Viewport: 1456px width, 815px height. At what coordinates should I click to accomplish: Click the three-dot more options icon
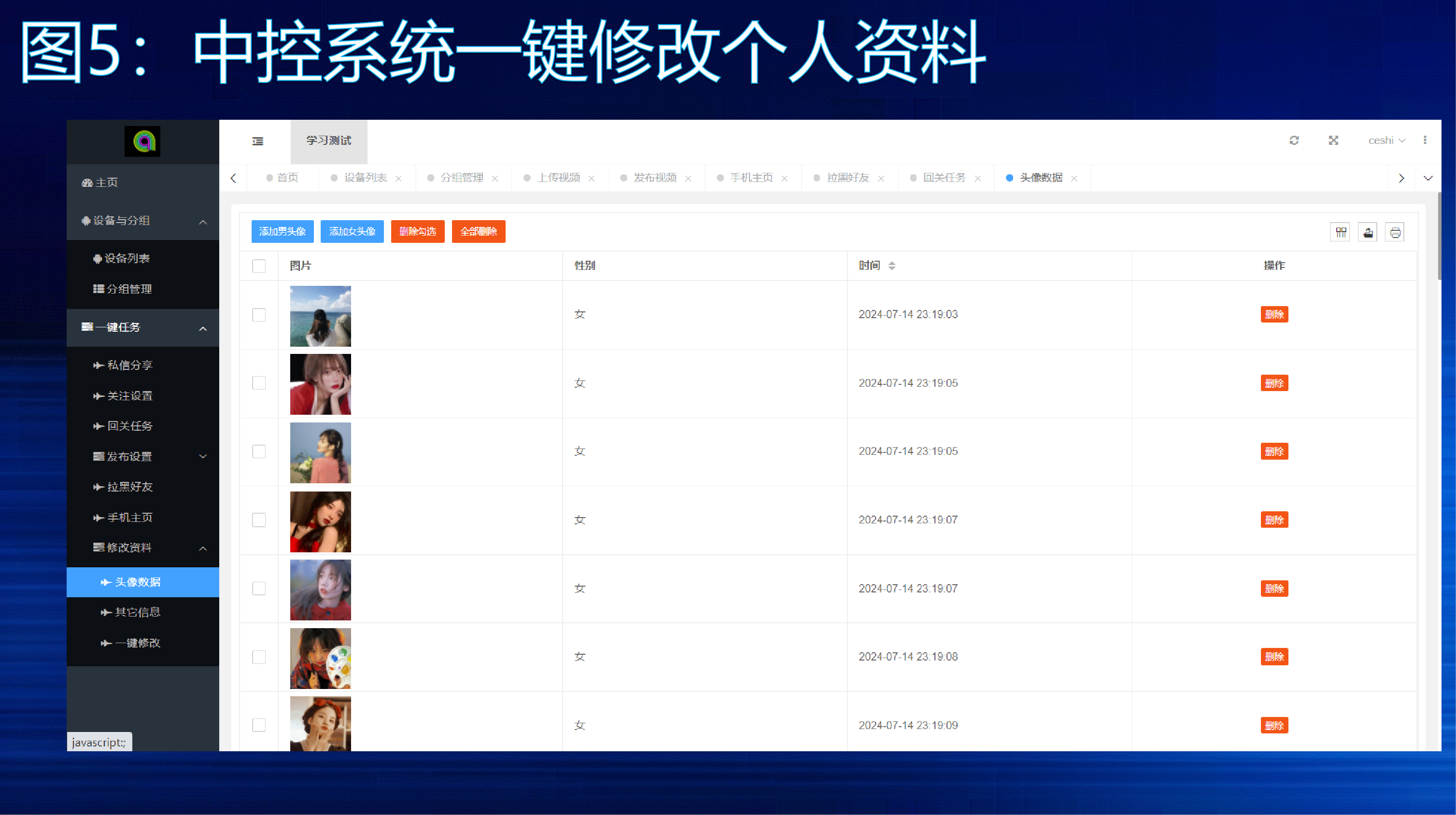click(1425, 140)
